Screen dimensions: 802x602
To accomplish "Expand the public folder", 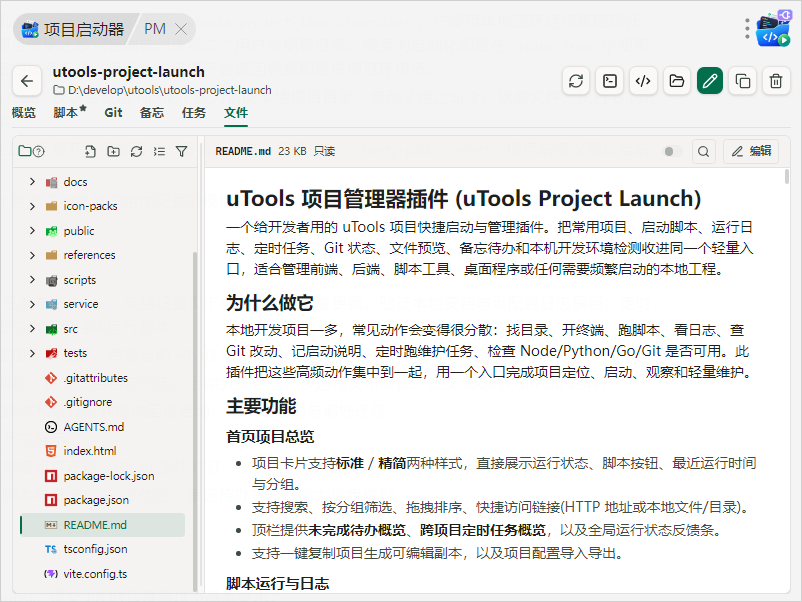I will click(x=32, y=231).
